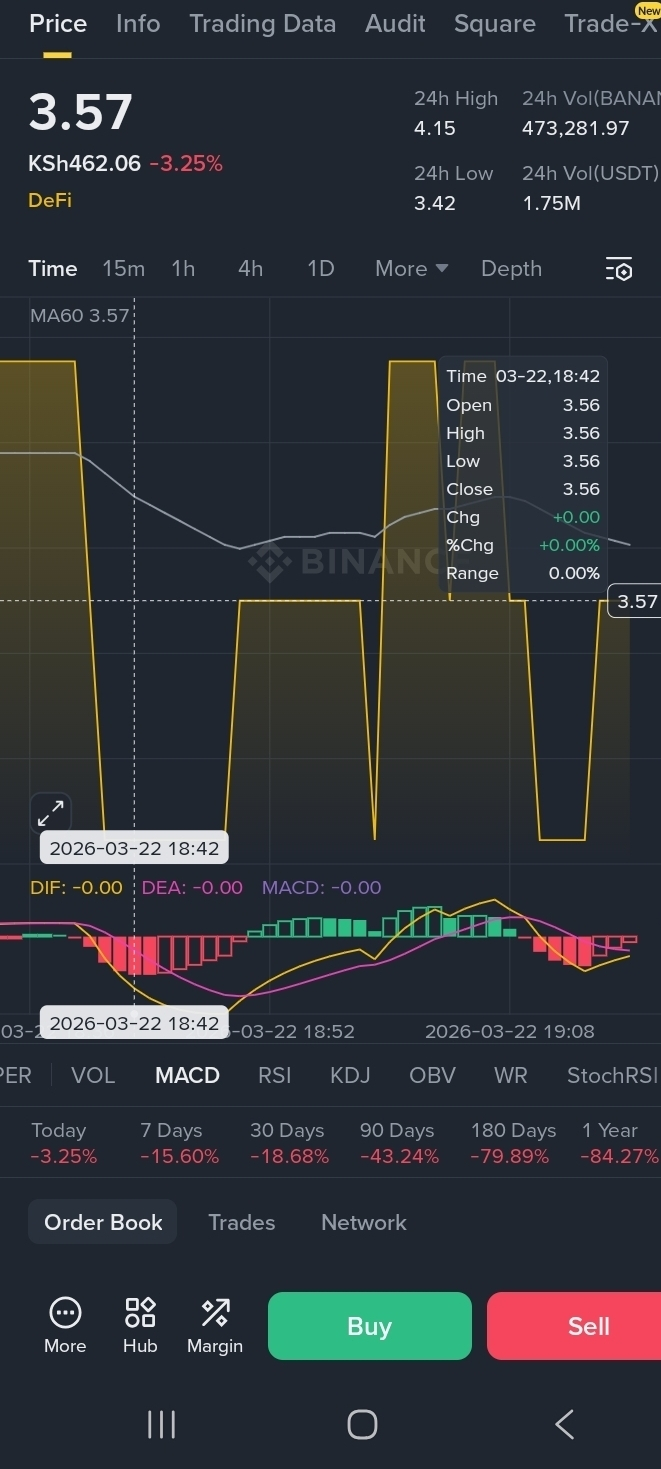Select the WR indicator
This screenshot has width=661, height=1469.
pos(511,1076)
